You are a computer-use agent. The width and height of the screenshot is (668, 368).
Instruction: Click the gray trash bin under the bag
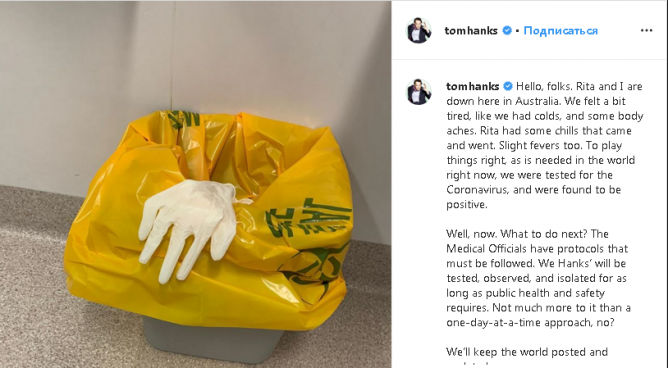tap(212, 339)
